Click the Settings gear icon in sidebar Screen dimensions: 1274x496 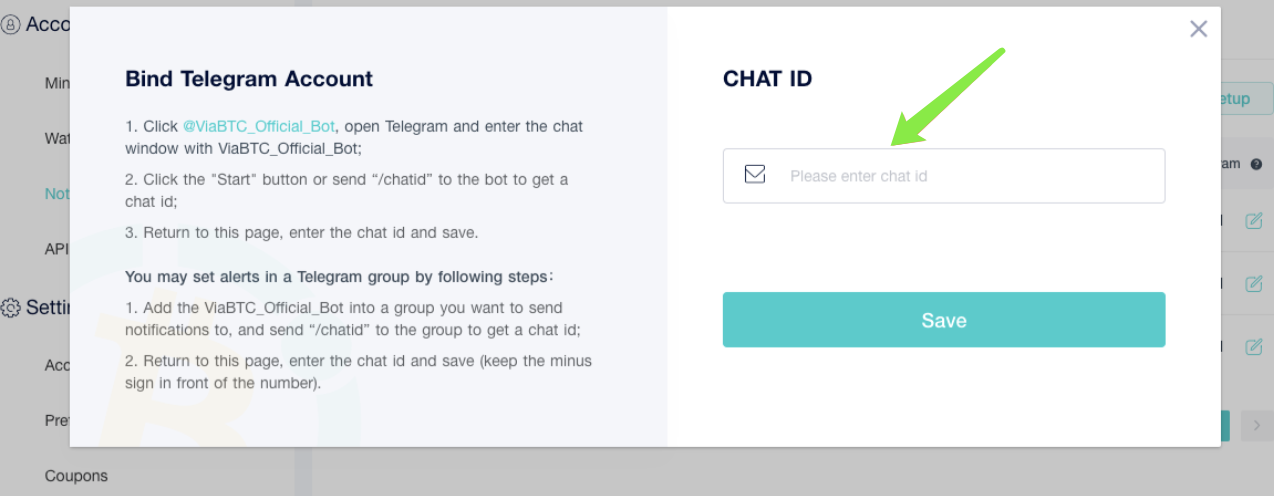10,308
